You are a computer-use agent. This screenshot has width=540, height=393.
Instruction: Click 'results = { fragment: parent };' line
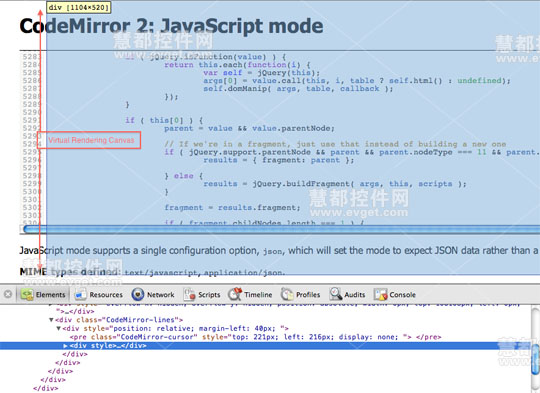click(x=278, y=160)
